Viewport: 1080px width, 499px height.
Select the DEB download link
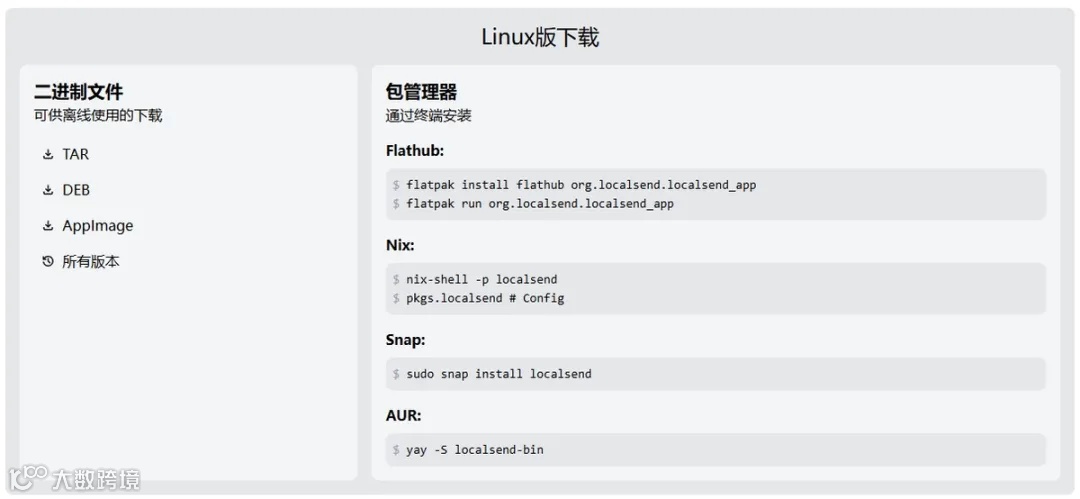pyautogui.click(x=76, y=190)
